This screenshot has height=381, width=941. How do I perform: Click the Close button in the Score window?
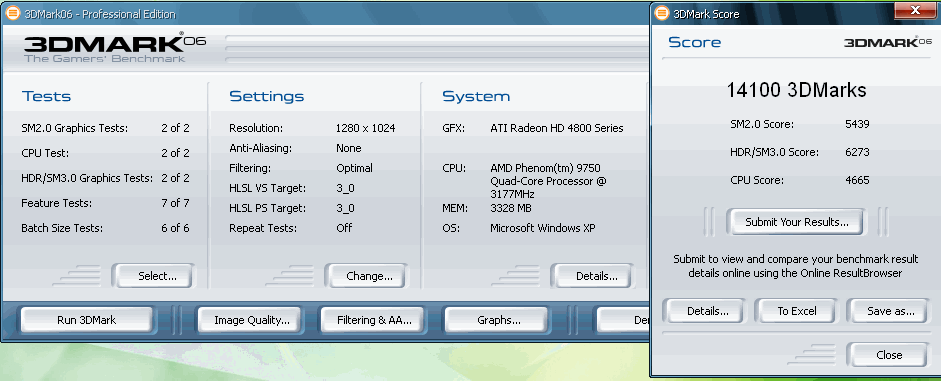pos(889,355)
